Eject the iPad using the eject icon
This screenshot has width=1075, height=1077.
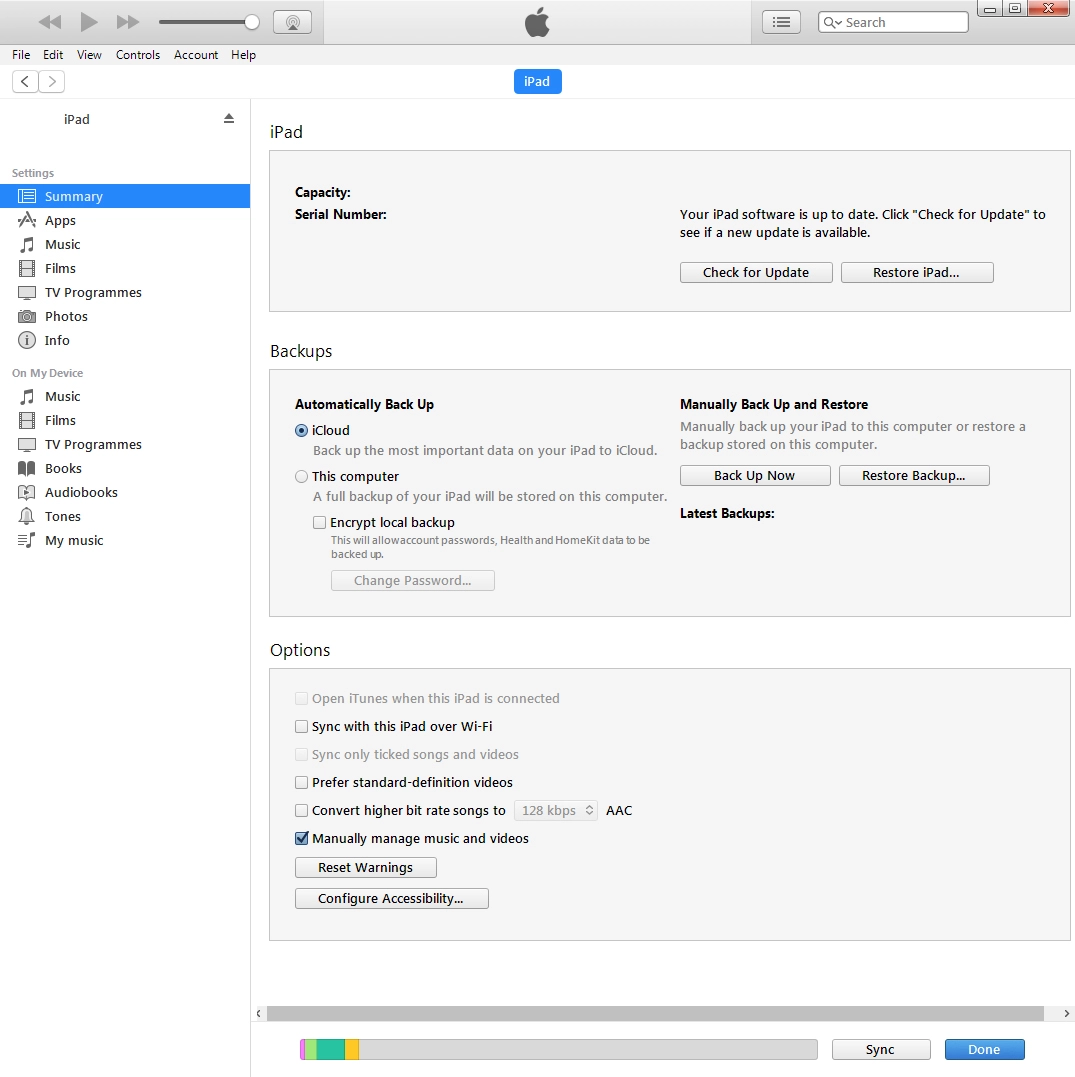click(229, 118)
